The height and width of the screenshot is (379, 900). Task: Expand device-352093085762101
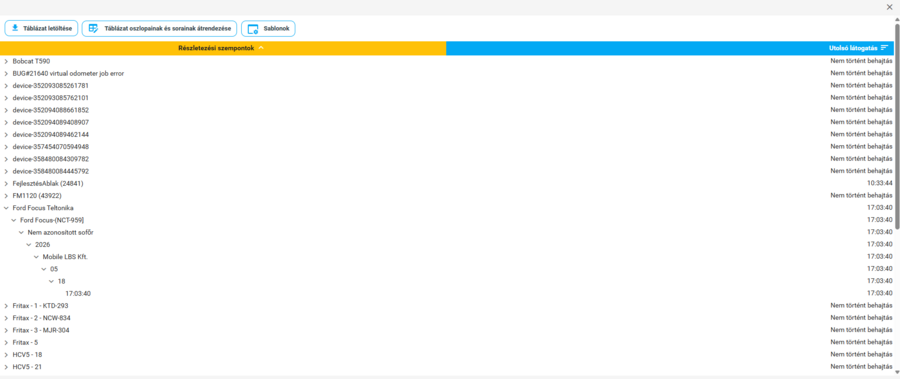click(x=6, y=98)
